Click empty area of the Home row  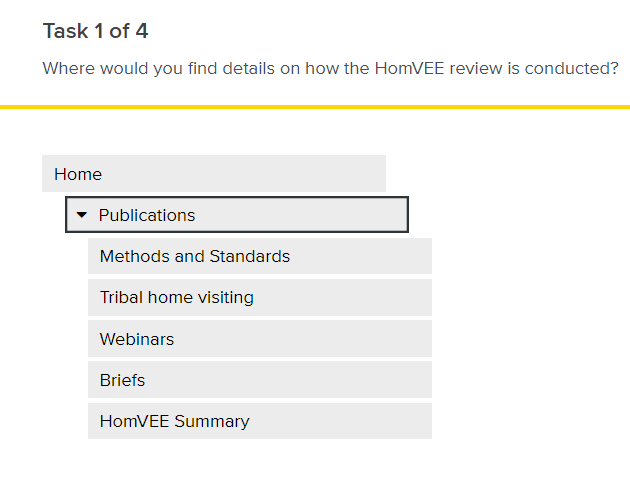coord(280,174)
